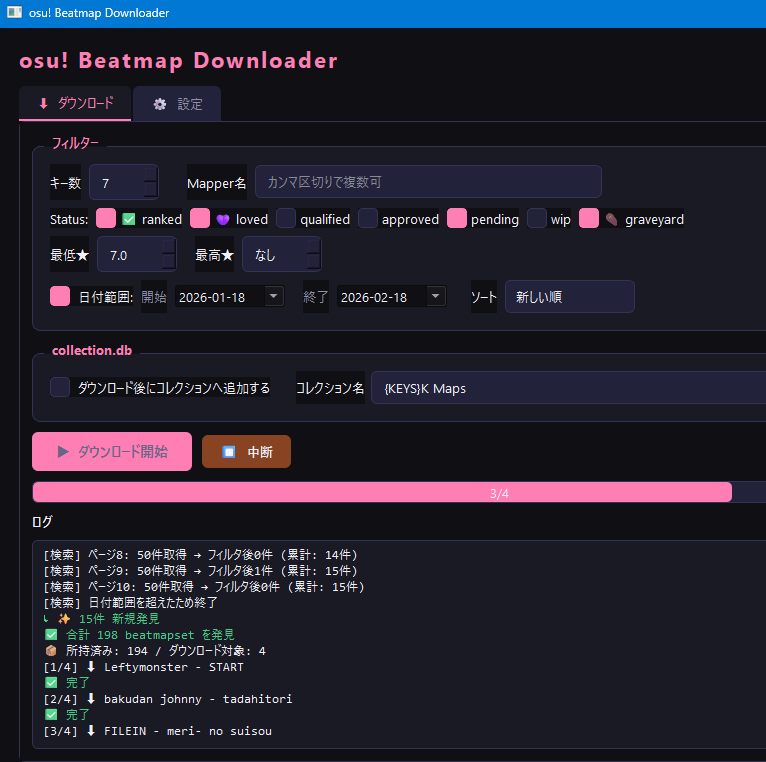Click the graveyard tombstone icon
766x762 pixels.
[x=611, y=219]
